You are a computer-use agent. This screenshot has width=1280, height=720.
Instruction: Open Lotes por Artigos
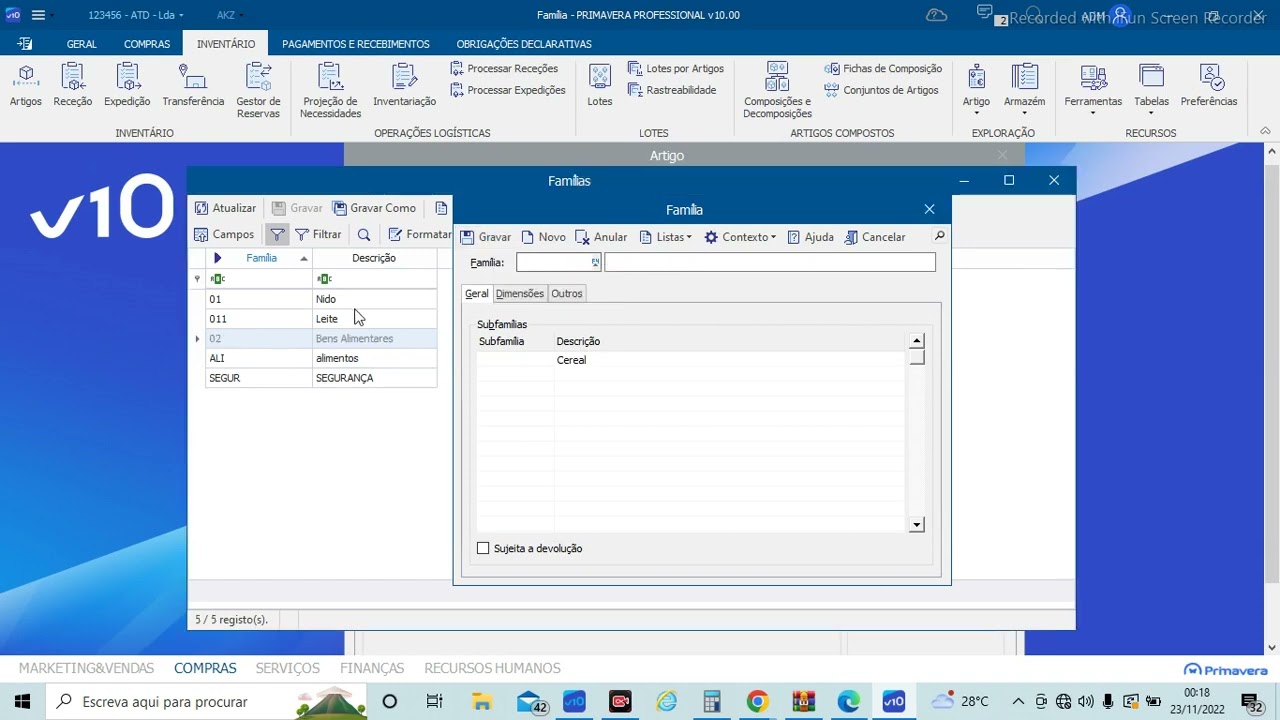[676, 69]
